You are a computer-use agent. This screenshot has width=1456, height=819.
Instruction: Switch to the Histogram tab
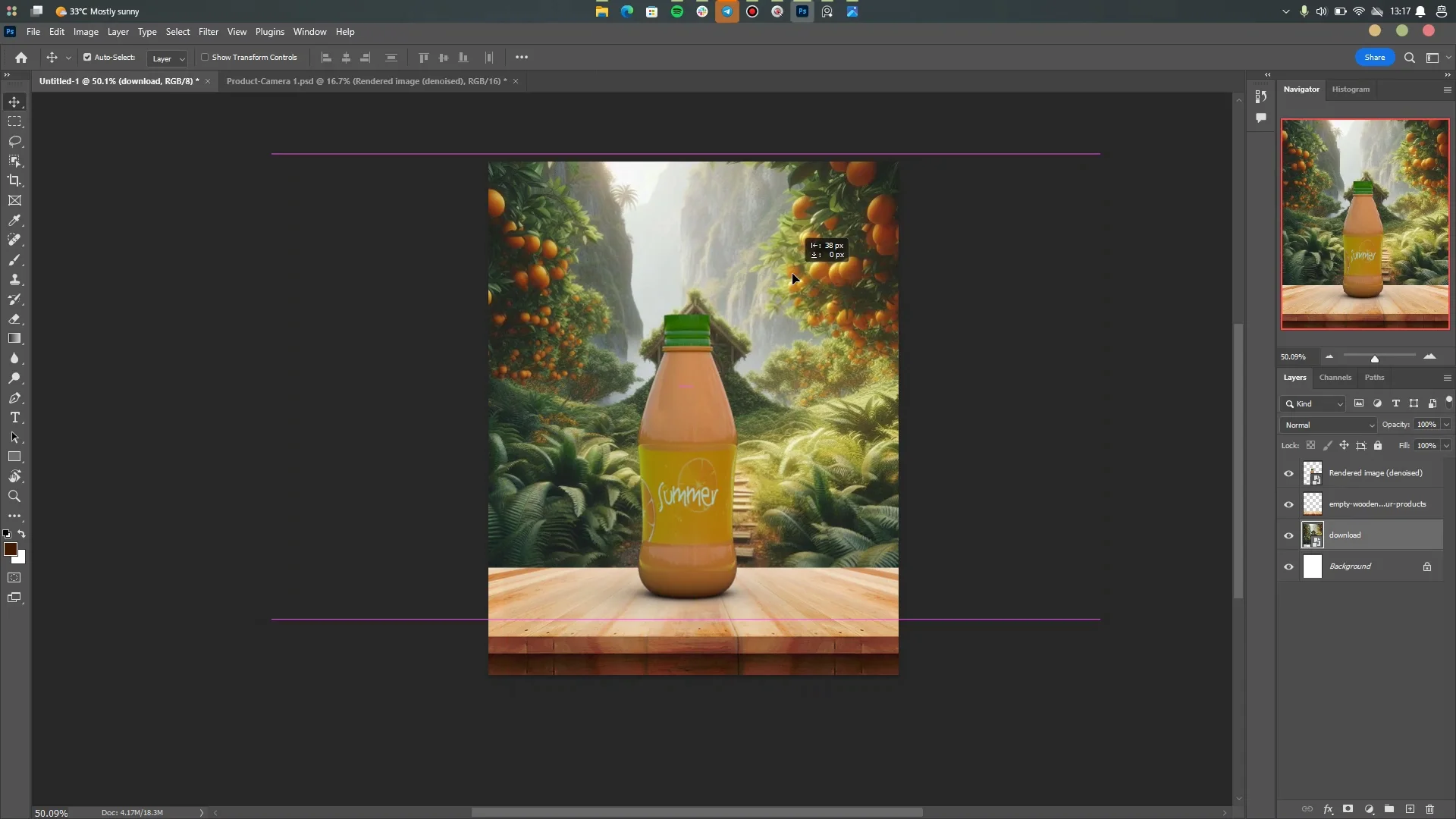pyautogui.click(x=1351, y=89)
